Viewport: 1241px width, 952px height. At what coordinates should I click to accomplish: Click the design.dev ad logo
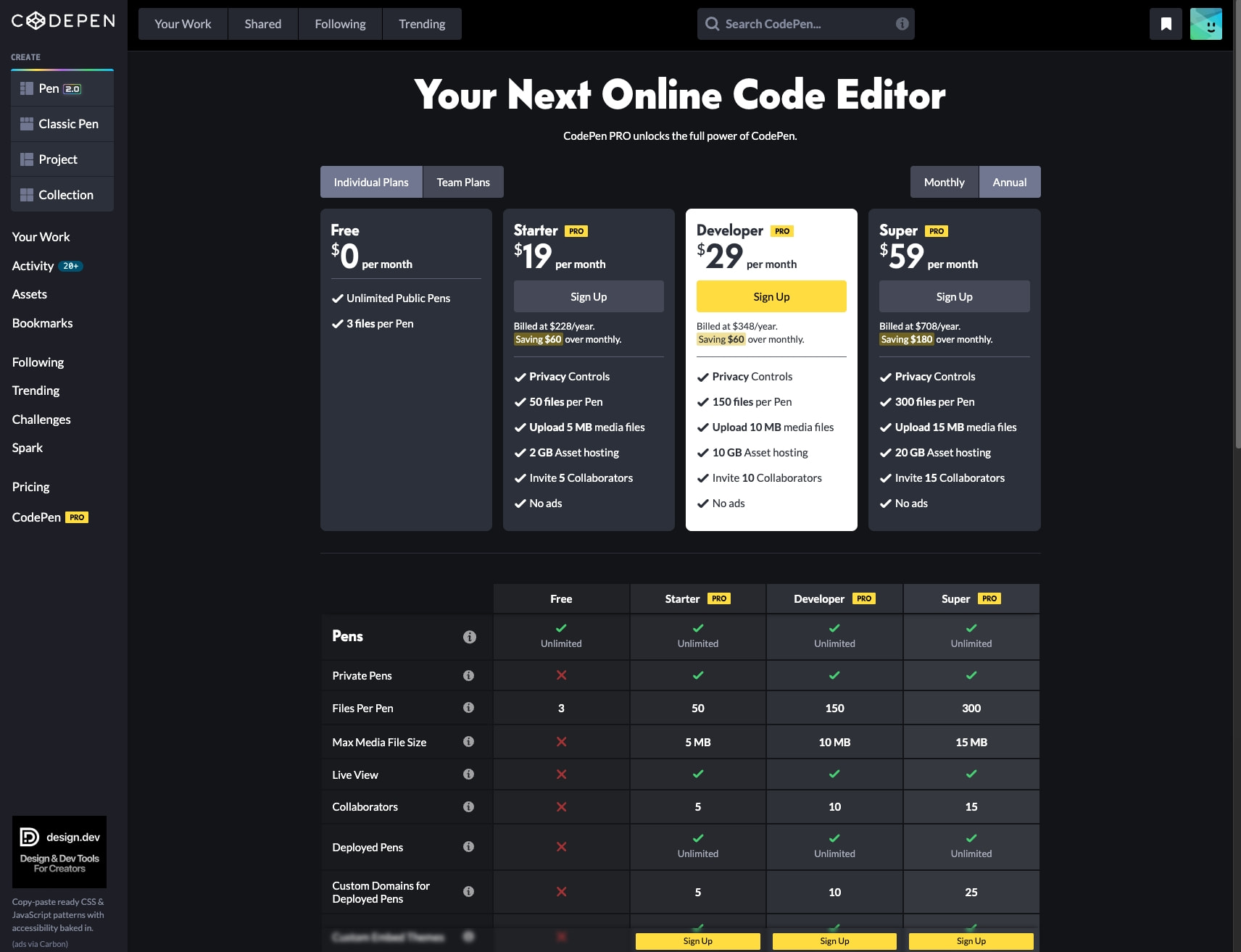[x=59, y=851]
